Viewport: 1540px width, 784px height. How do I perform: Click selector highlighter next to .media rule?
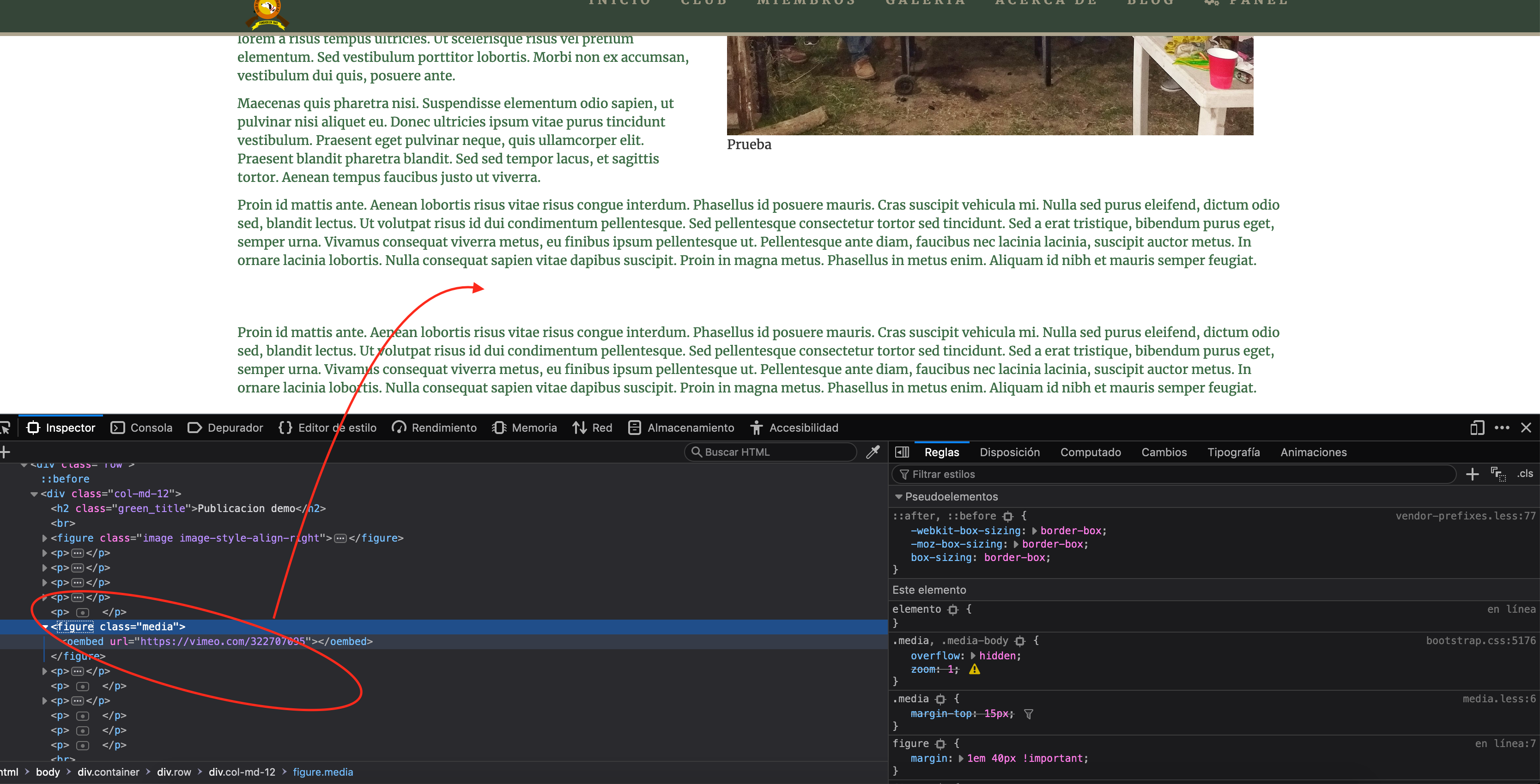point(940,699)
